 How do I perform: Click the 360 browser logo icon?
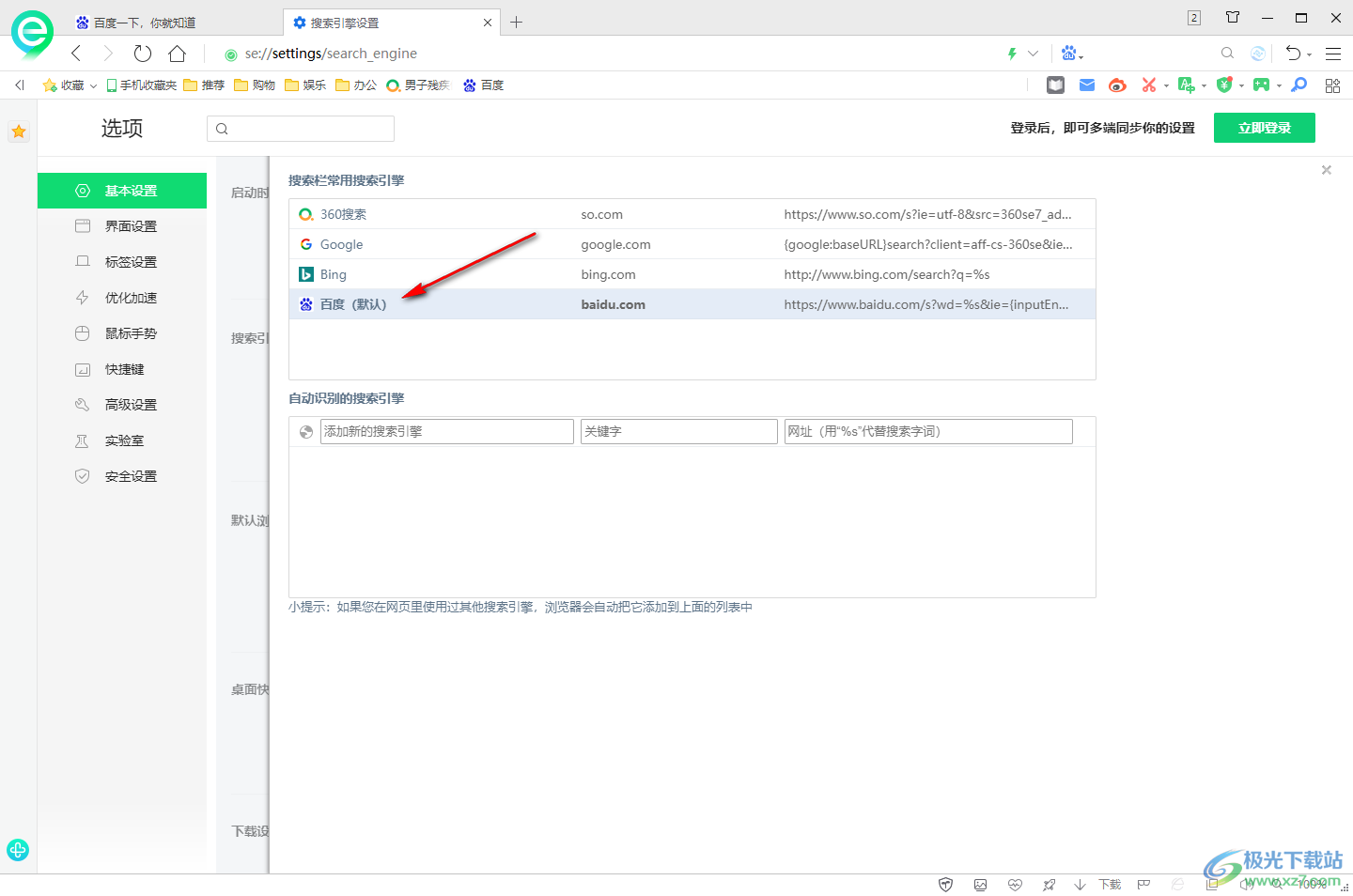tap(32, 35)
